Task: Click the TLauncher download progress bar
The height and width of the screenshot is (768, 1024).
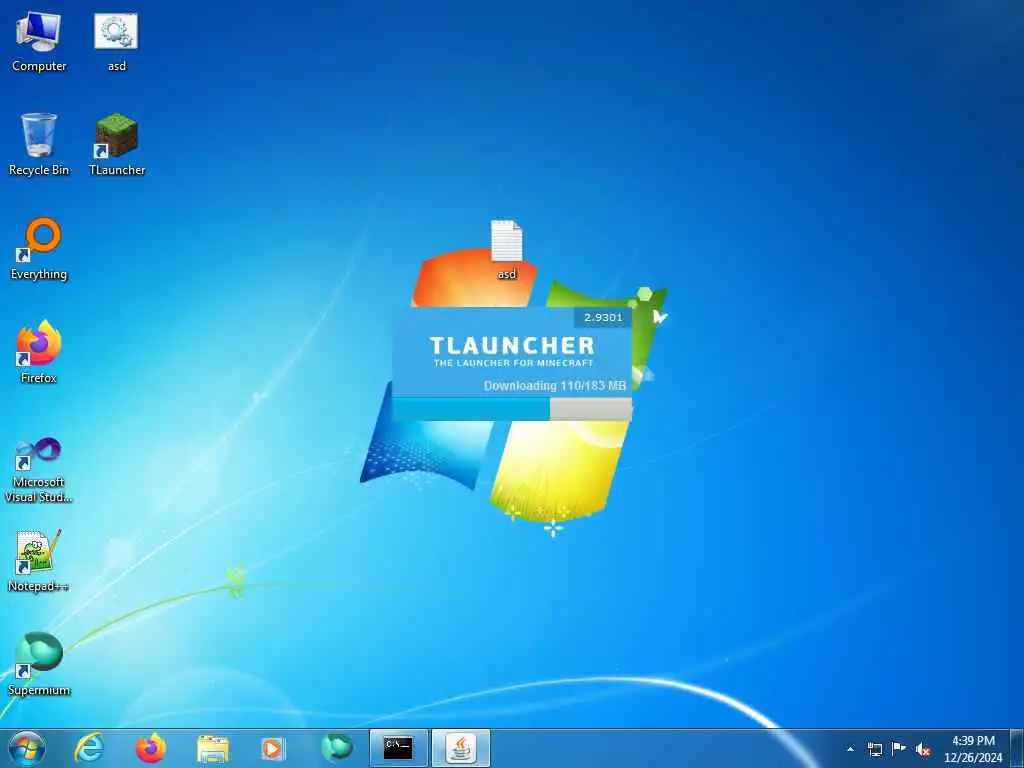Action: pos(511,409)
